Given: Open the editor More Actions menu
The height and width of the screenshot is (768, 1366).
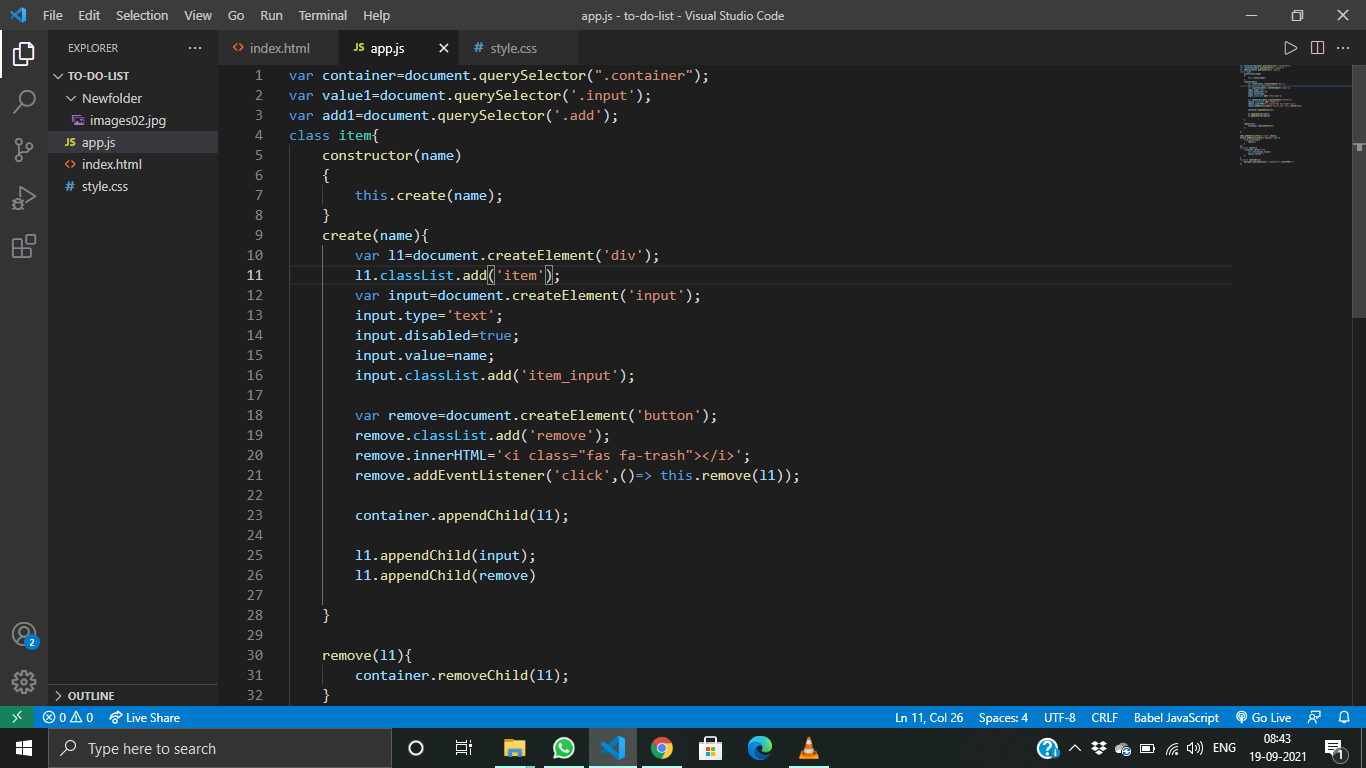Looking at the screenshot, I should [1343, 48].
